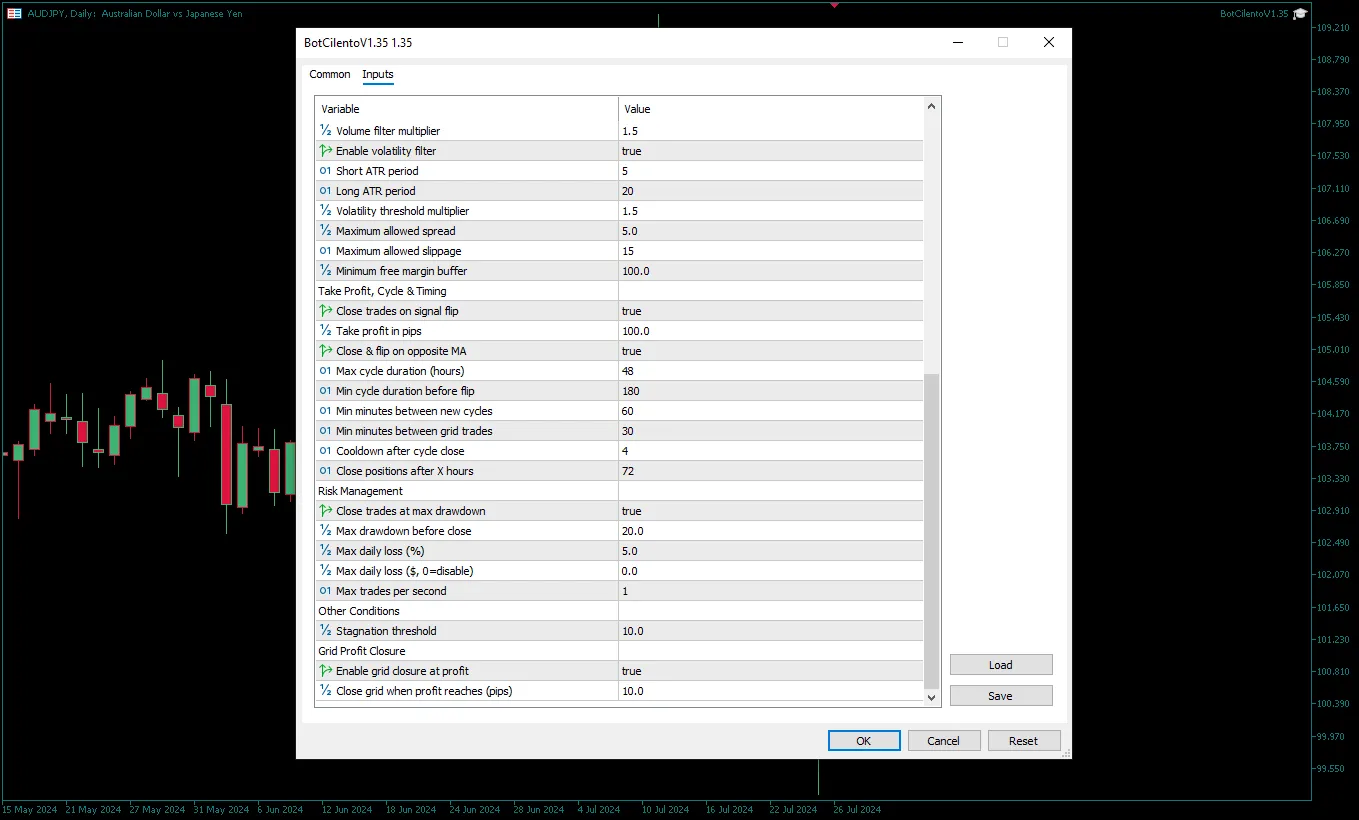Click integer icon beside Close positions after X hours

[325, 471]
